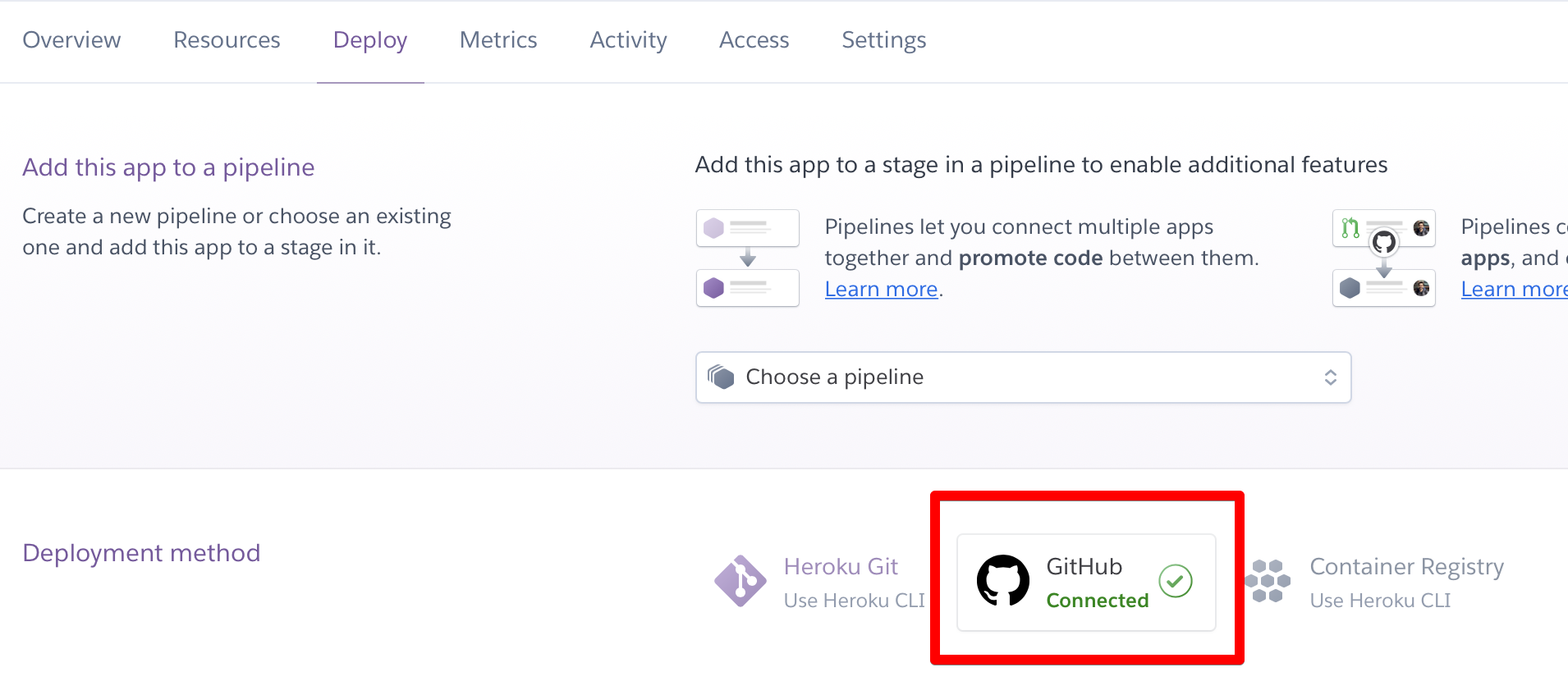View the Activity tab

pyautogui.click(x=628, y=40)
